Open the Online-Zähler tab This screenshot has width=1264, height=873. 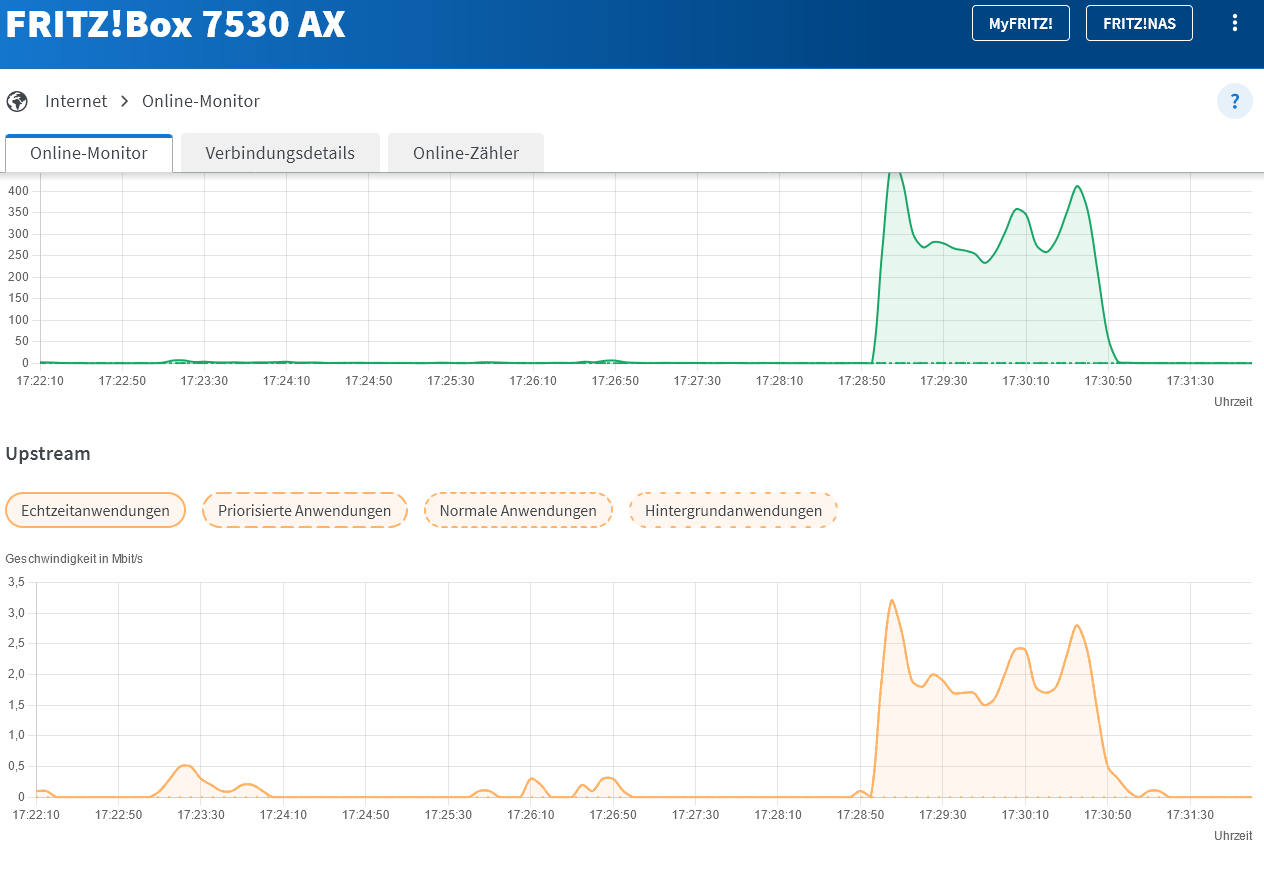[466, 153]
